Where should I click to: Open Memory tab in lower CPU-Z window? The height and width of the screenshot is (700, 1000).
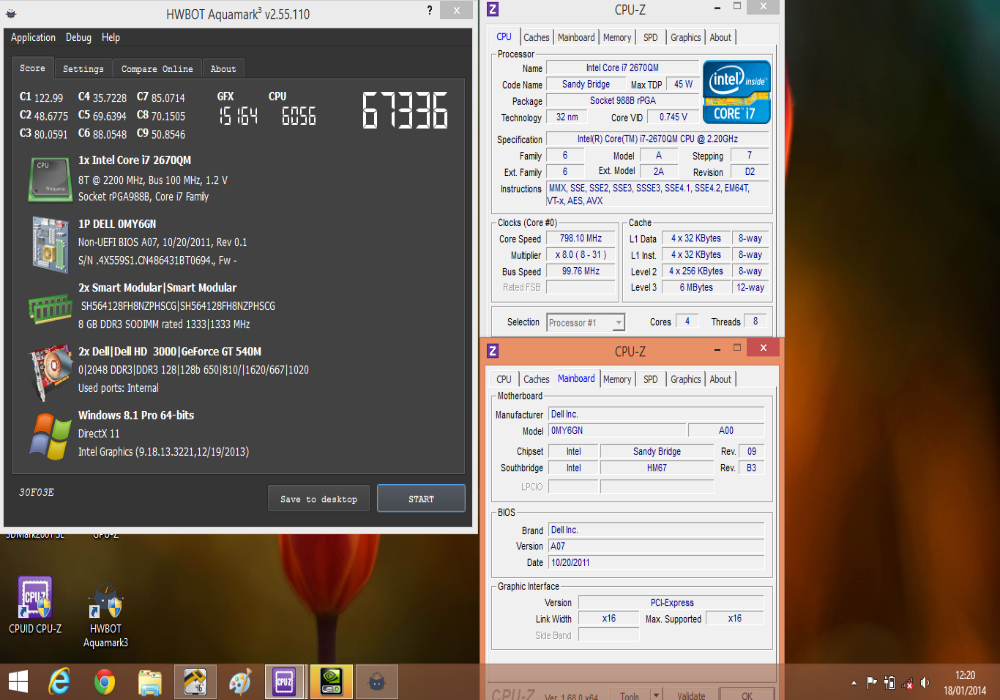coord(617,379)
